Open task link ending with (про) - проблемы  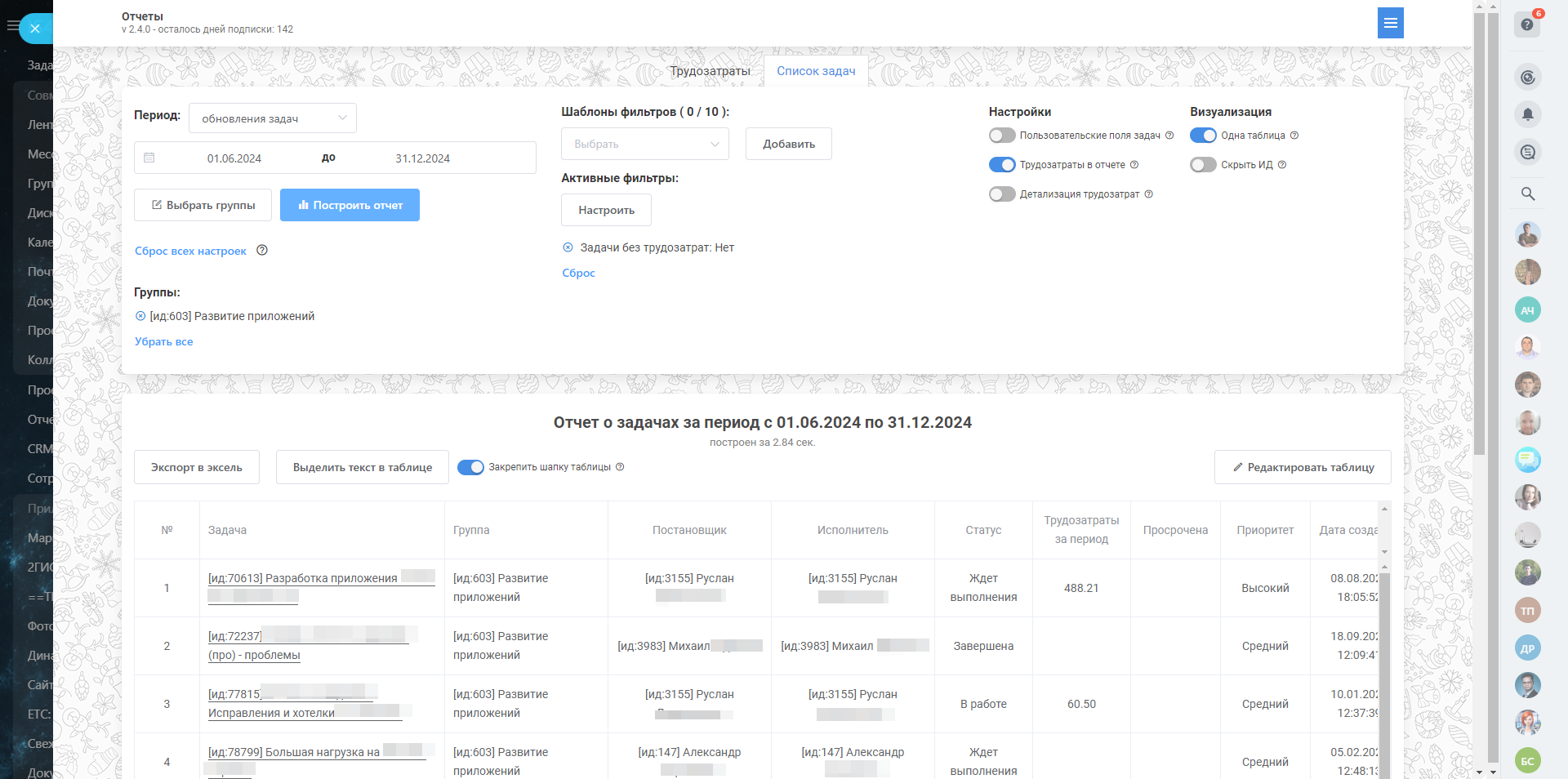[x=254, y=655]
